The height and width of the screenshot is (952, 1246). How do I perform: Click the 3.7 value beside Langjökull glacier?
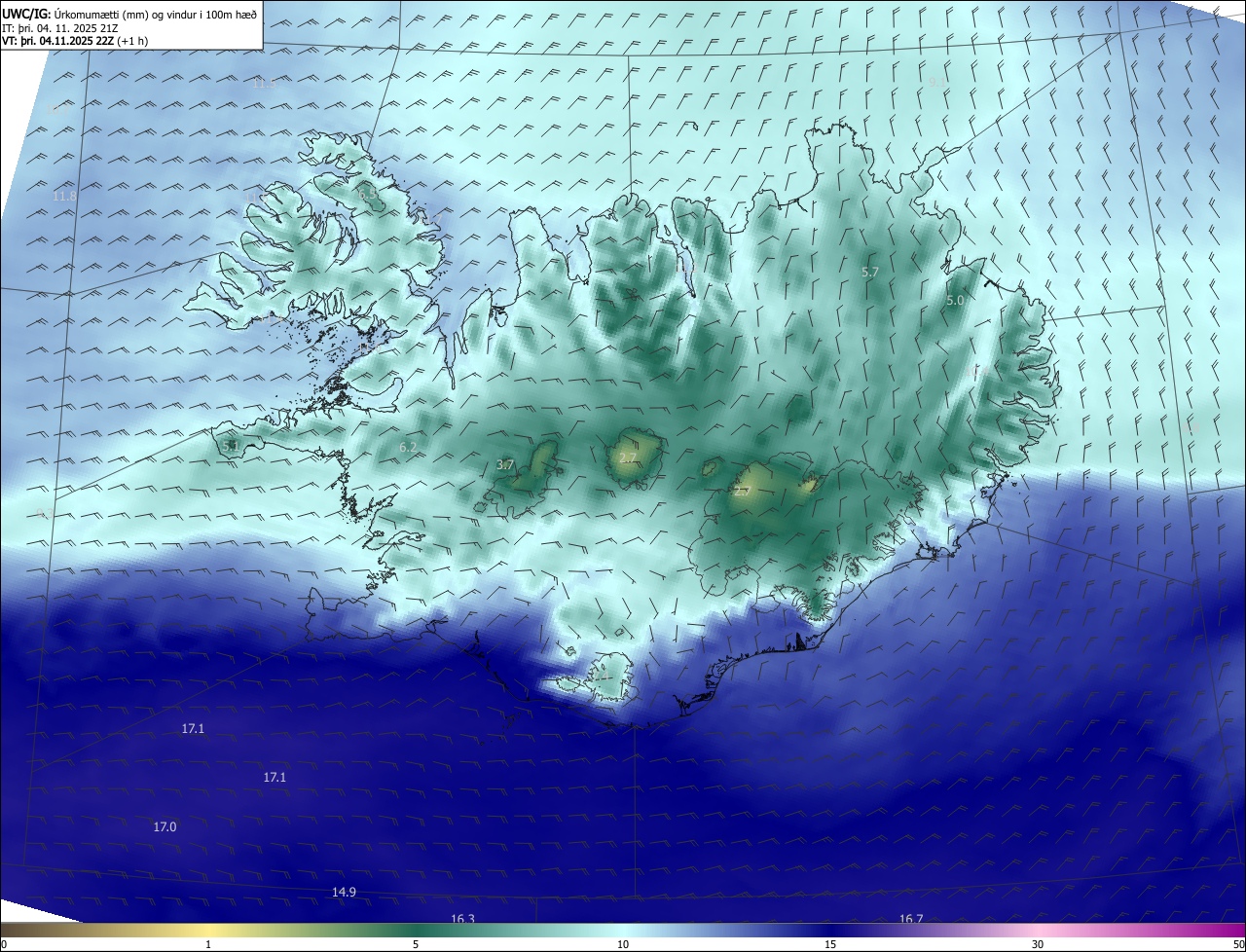(x=505, y=465)
